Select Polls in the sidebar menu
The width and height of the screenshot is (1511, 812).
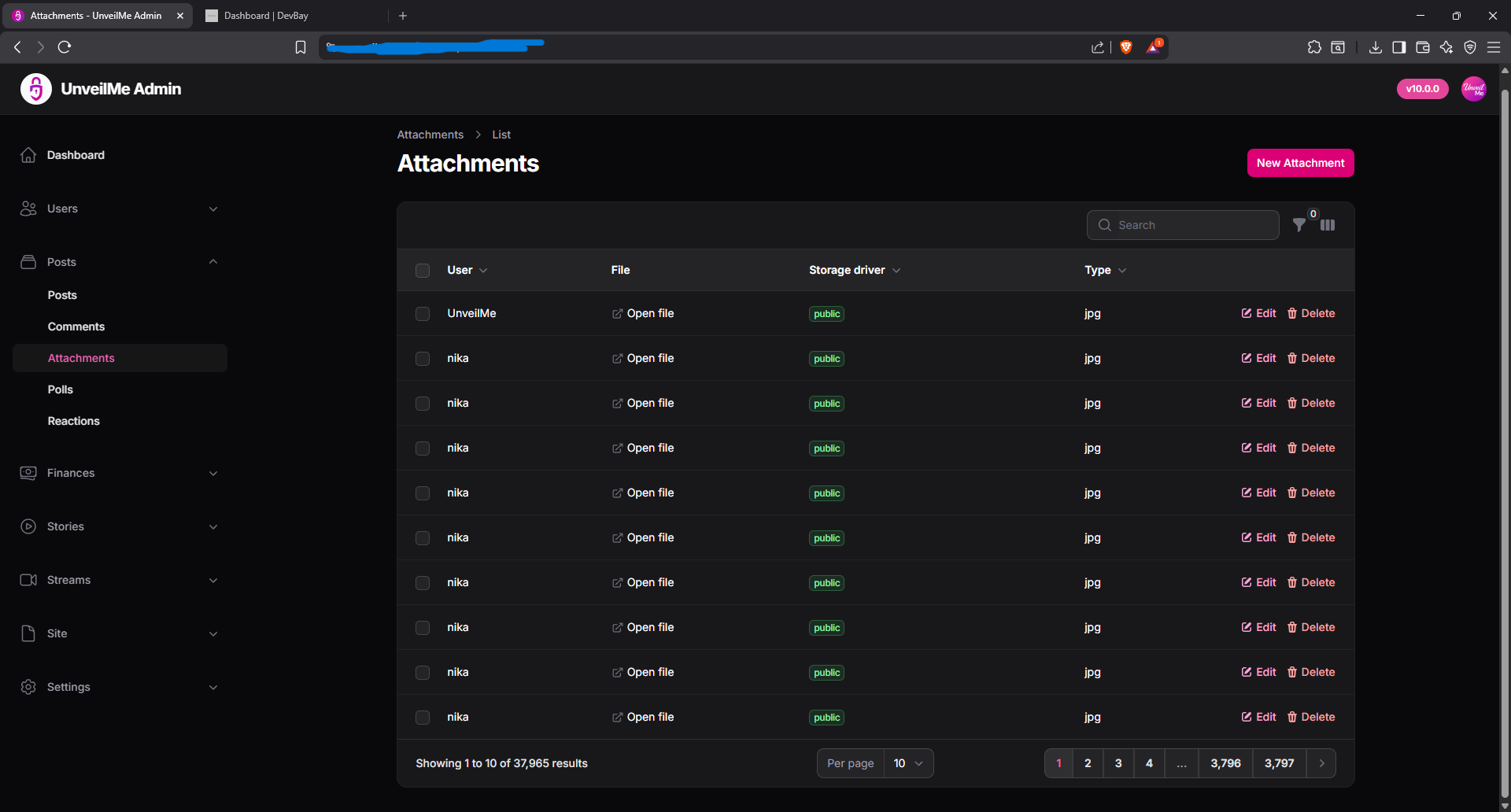60,389
